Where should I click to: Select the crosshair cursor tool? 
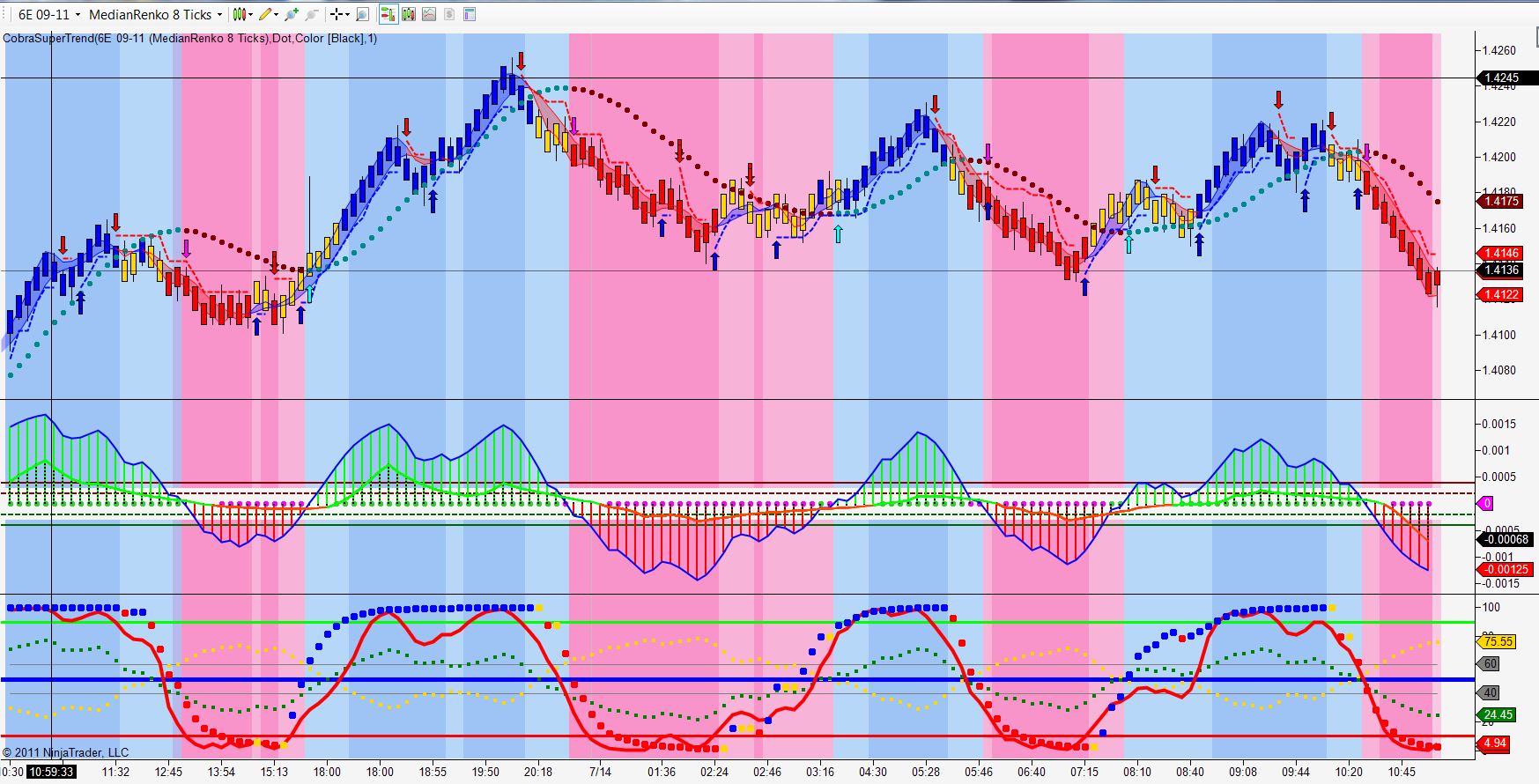click(x=337, y=14)
